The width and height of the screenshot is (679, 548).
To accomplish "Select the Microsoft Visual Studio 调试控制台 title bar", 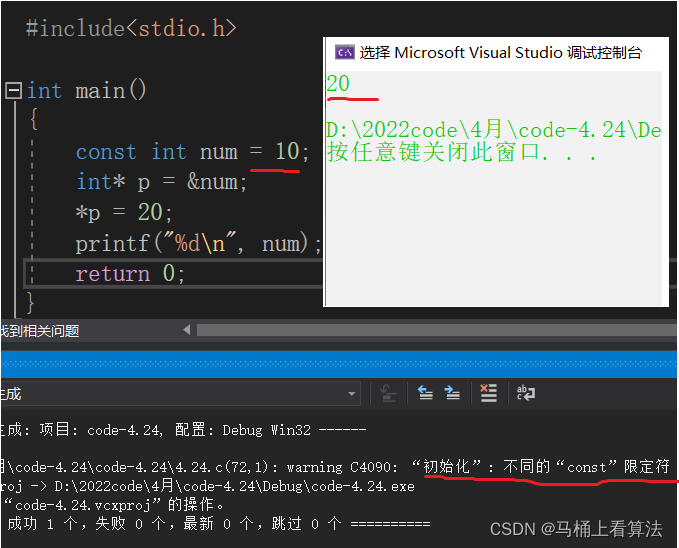I will pyautogui.click(x=500, y=53).
